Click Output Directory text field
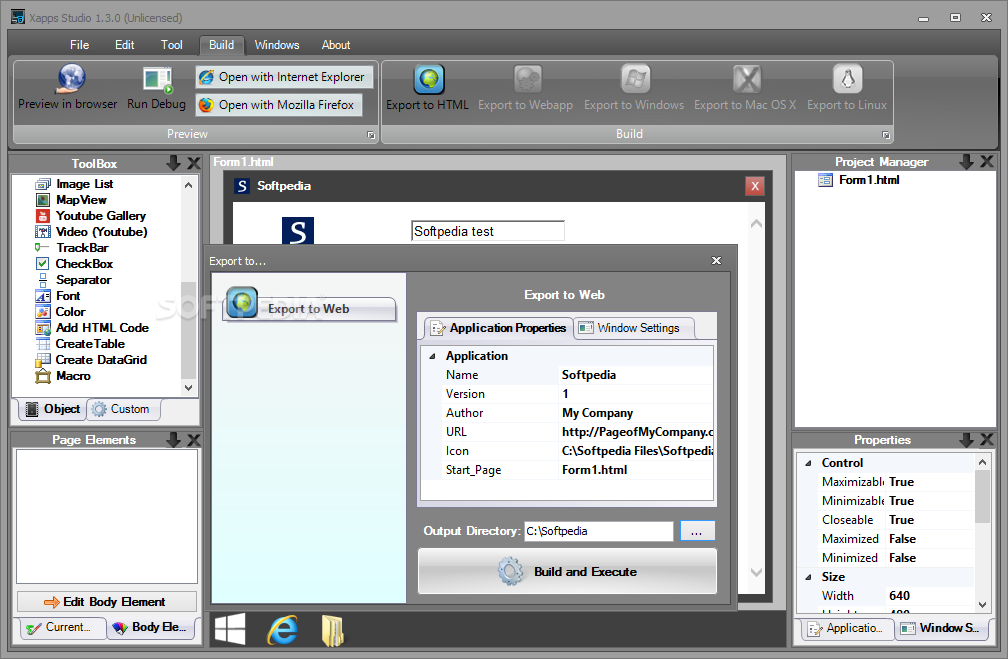Screen dimensions: 1008x659 598,531
